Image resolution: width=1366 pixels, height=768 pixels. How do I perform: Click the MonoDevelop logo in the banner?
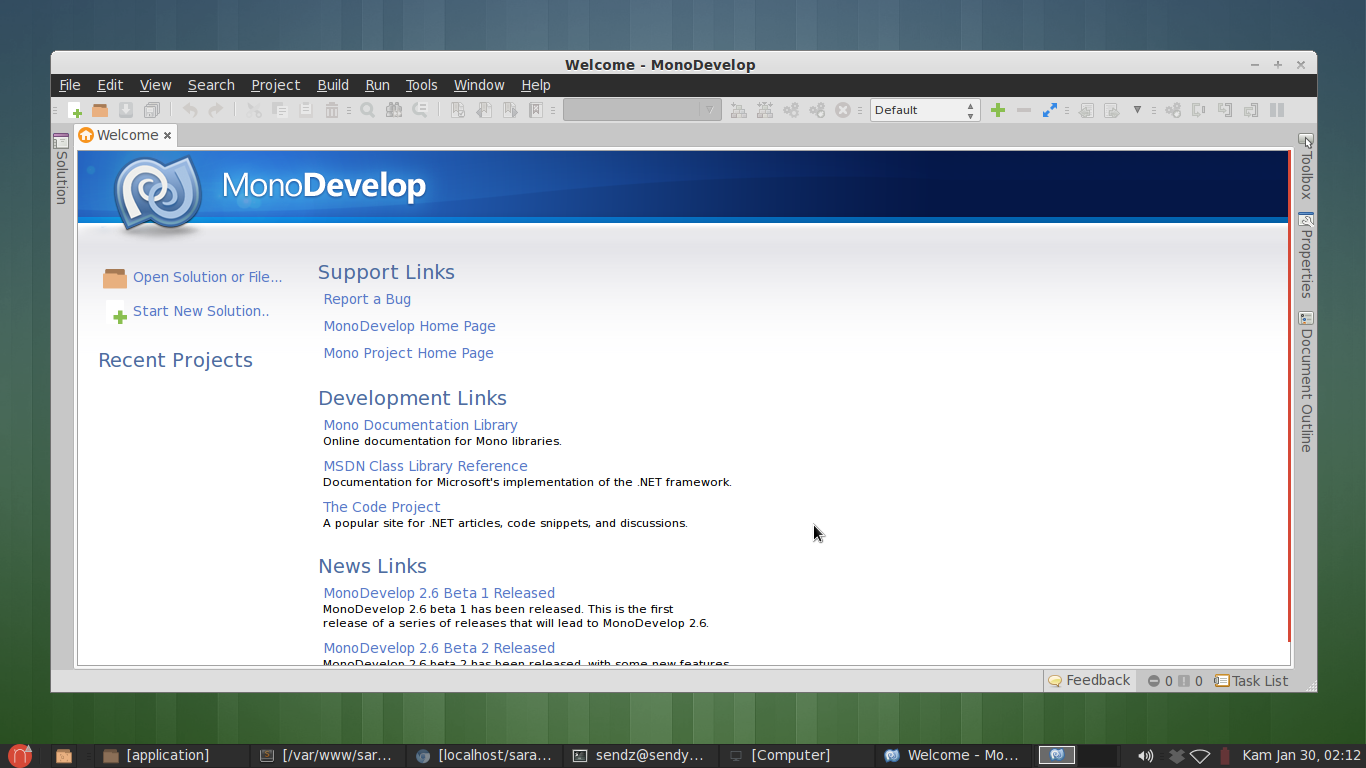158,195
